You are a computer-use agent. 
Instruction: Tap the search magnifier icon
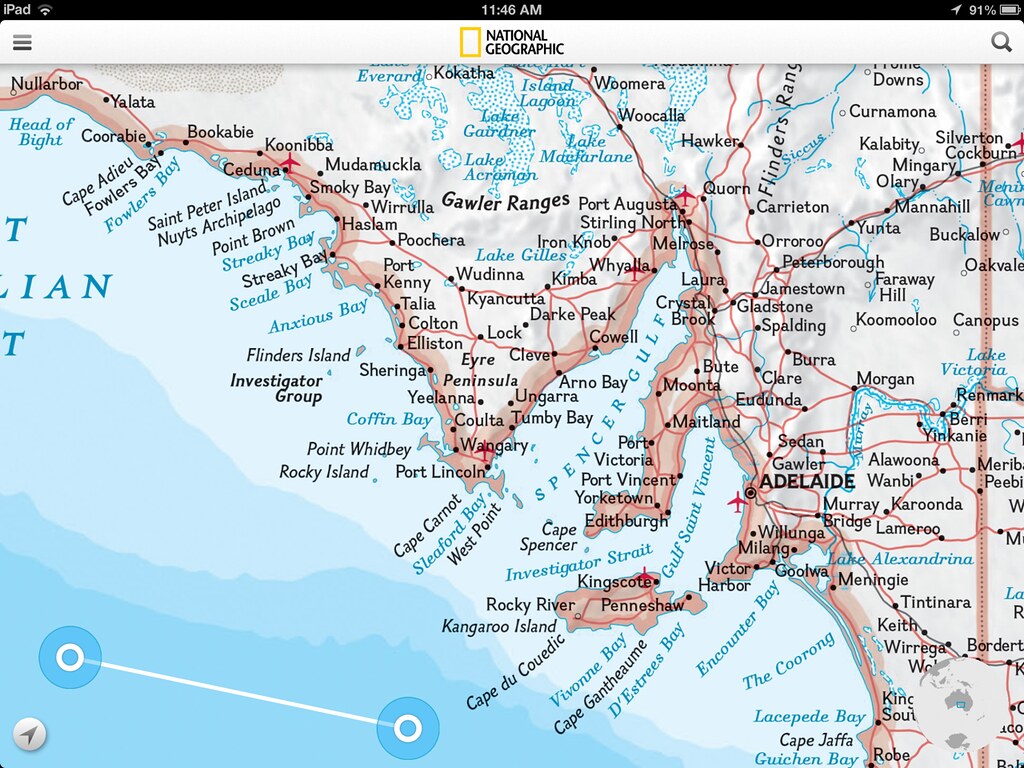1000,42
